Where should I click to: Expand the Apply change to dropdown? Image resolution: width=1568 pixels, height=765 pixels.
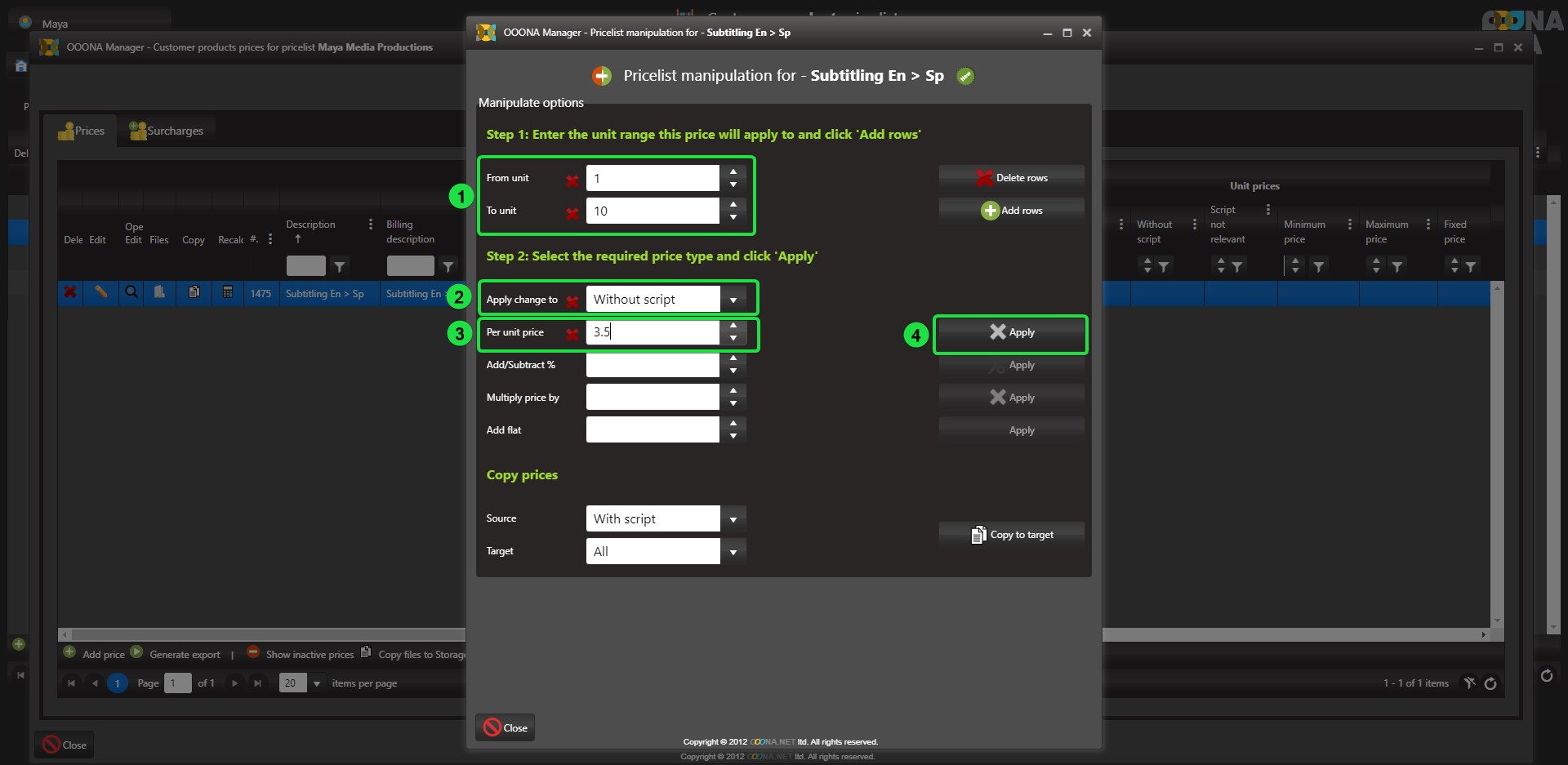point(733,300)
